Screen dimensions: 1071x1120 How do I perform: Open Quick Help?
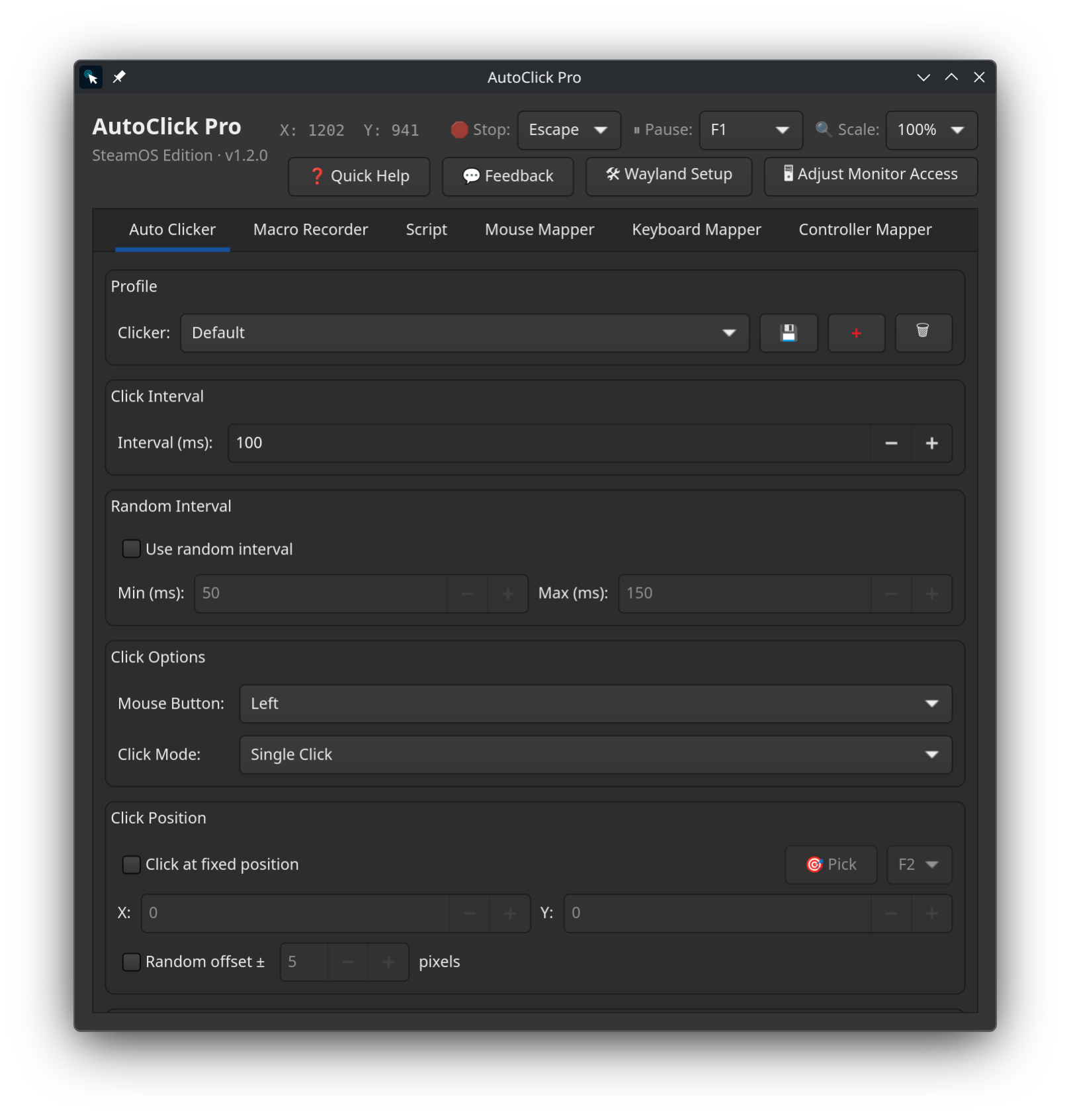tap(359, 177)
